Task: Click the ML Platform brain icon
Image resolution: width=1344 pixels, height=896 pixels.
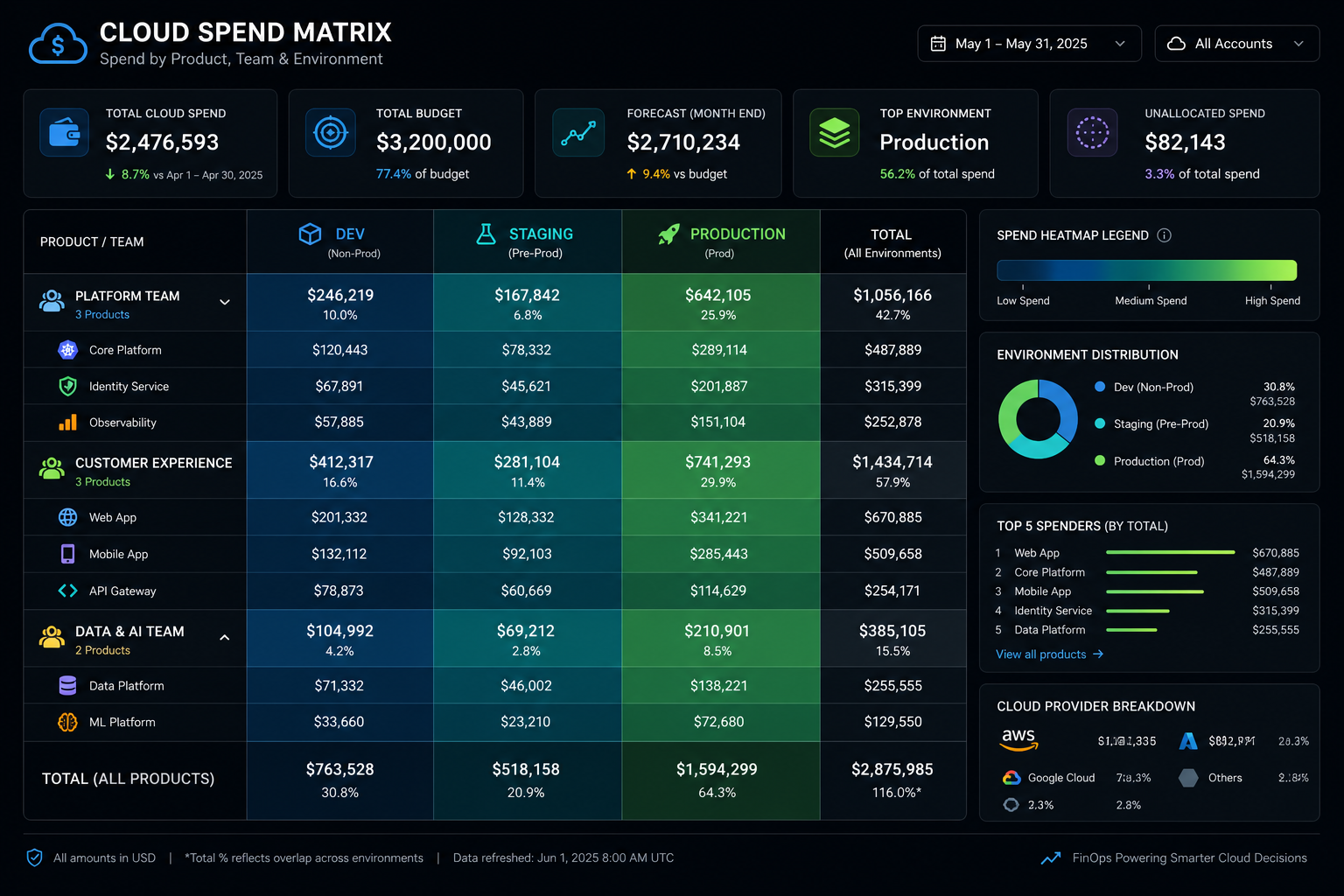Action: point(67,722)
